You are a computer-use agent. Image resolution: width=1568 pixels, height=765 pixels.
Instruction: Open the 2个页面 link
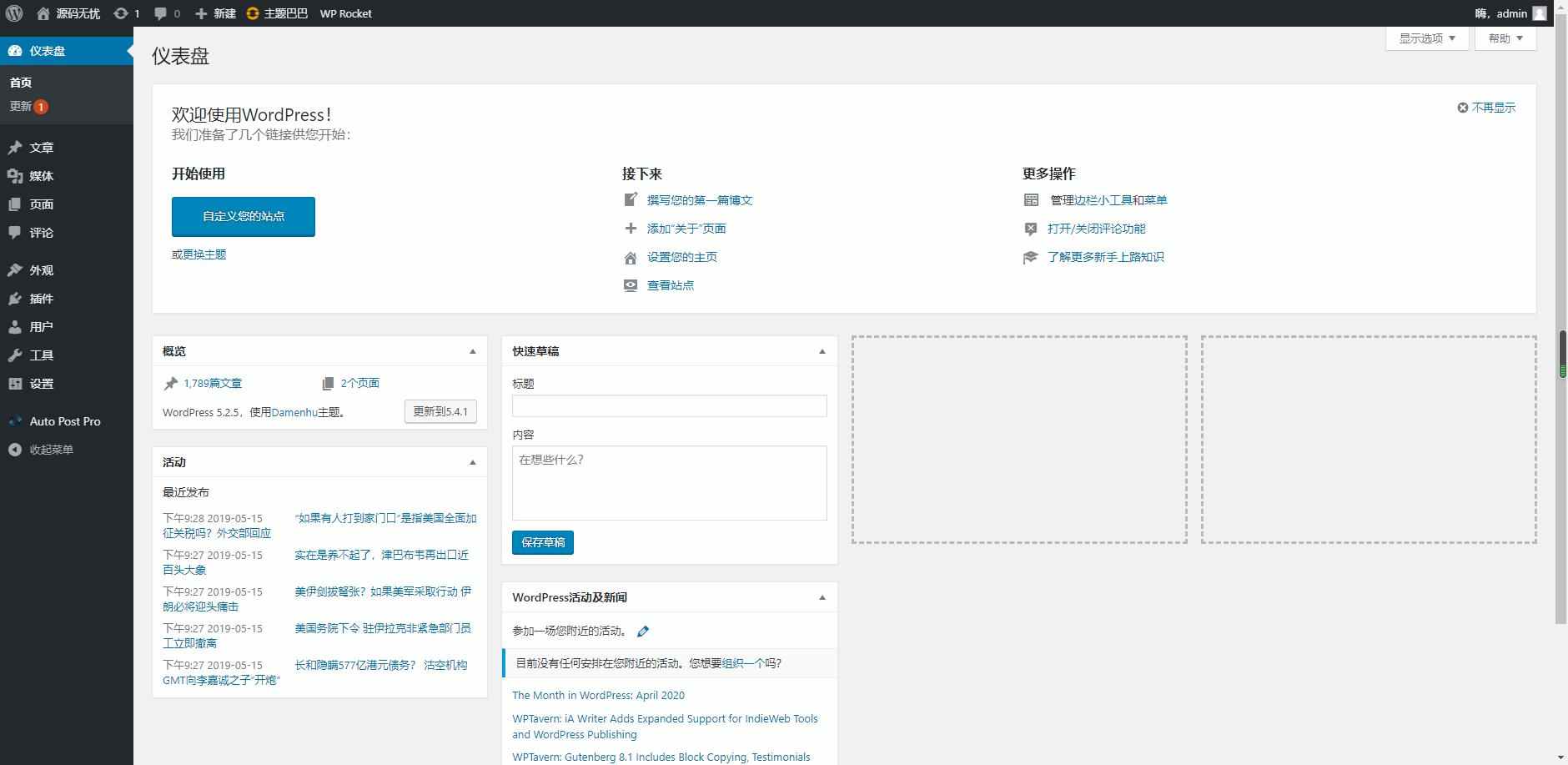(359, 383)
